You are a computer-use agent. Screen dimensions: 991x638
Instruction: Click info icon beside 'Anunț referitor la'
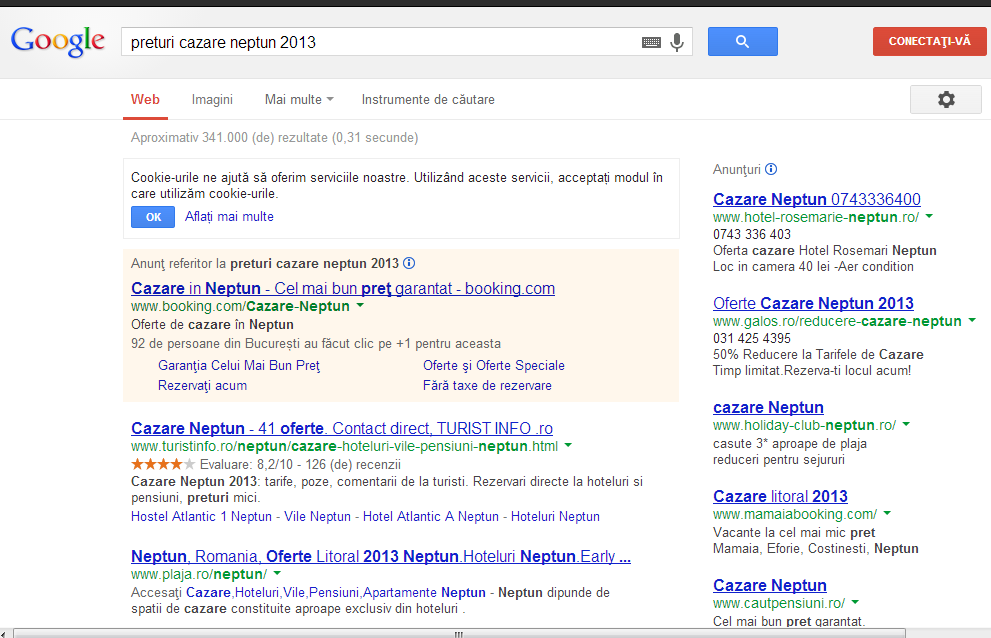pos(410,263)
